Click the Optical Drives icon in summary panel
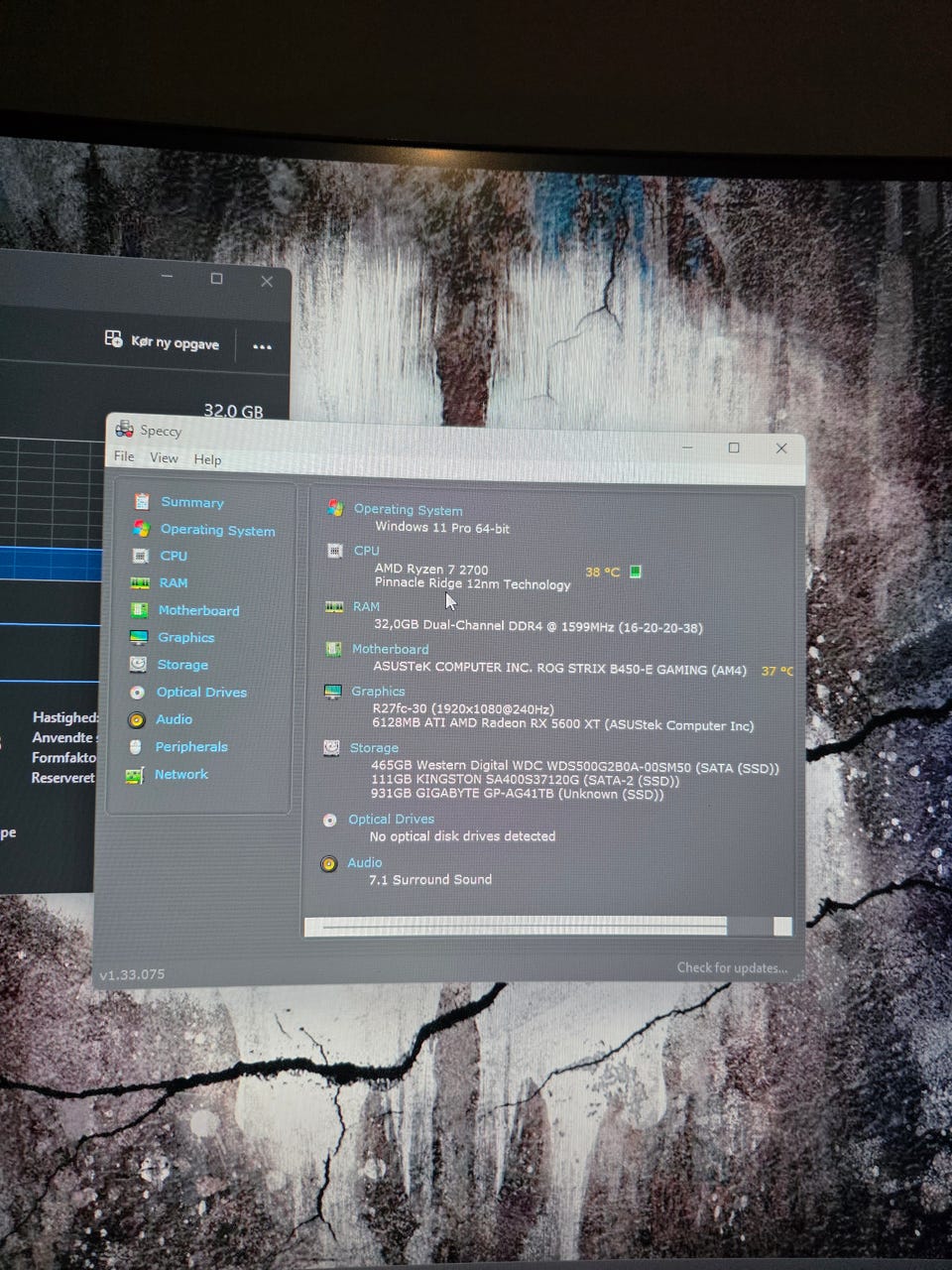The image size is (952, 1270). (329, 820)
